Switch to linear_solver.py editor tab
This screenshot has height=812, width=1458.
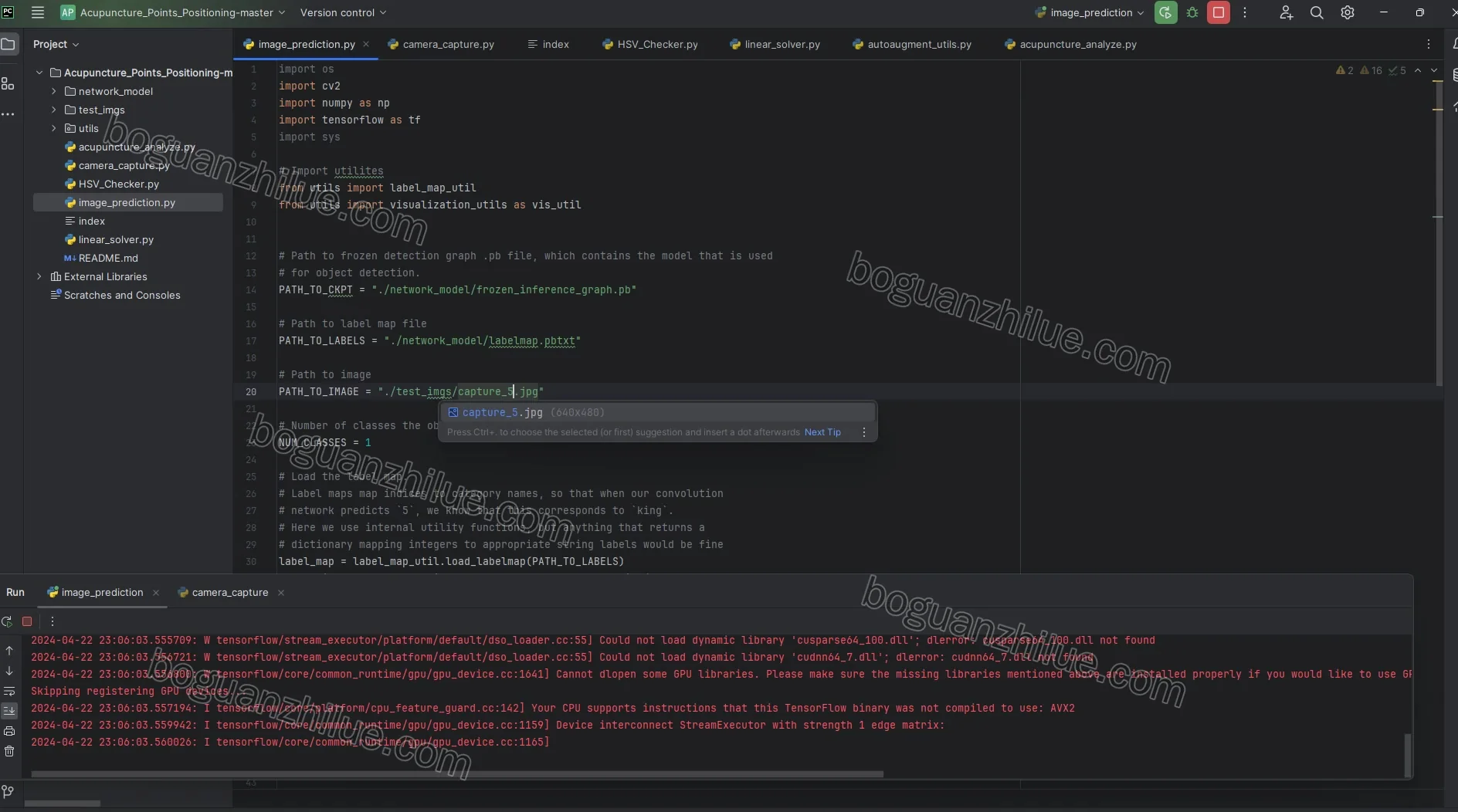(775, 44)
